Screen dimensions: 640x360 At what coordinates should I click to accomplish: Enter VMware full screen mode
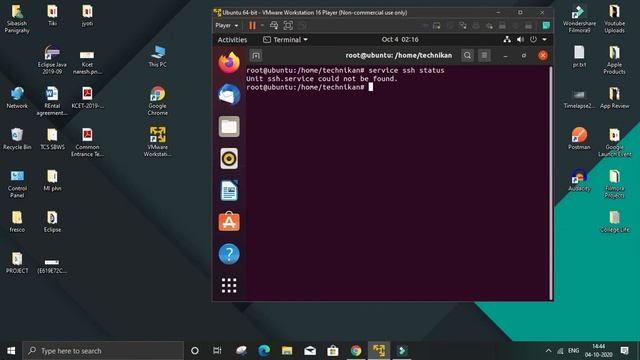(288, 25)
